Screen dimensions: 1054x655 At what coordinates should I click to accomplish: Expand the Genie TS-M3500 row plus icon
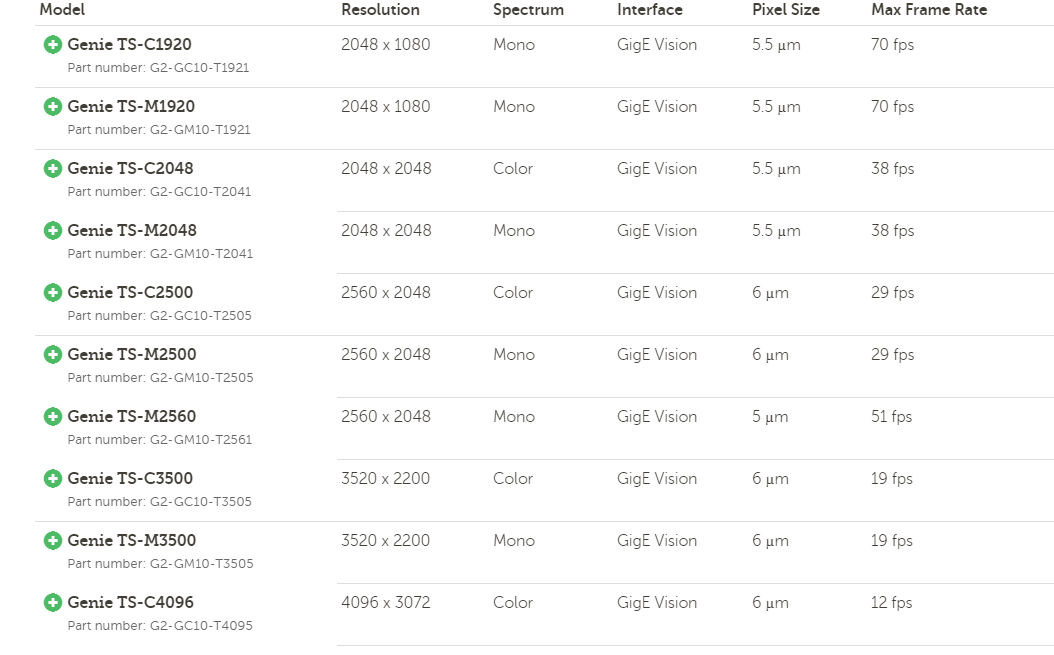point(53,541)
